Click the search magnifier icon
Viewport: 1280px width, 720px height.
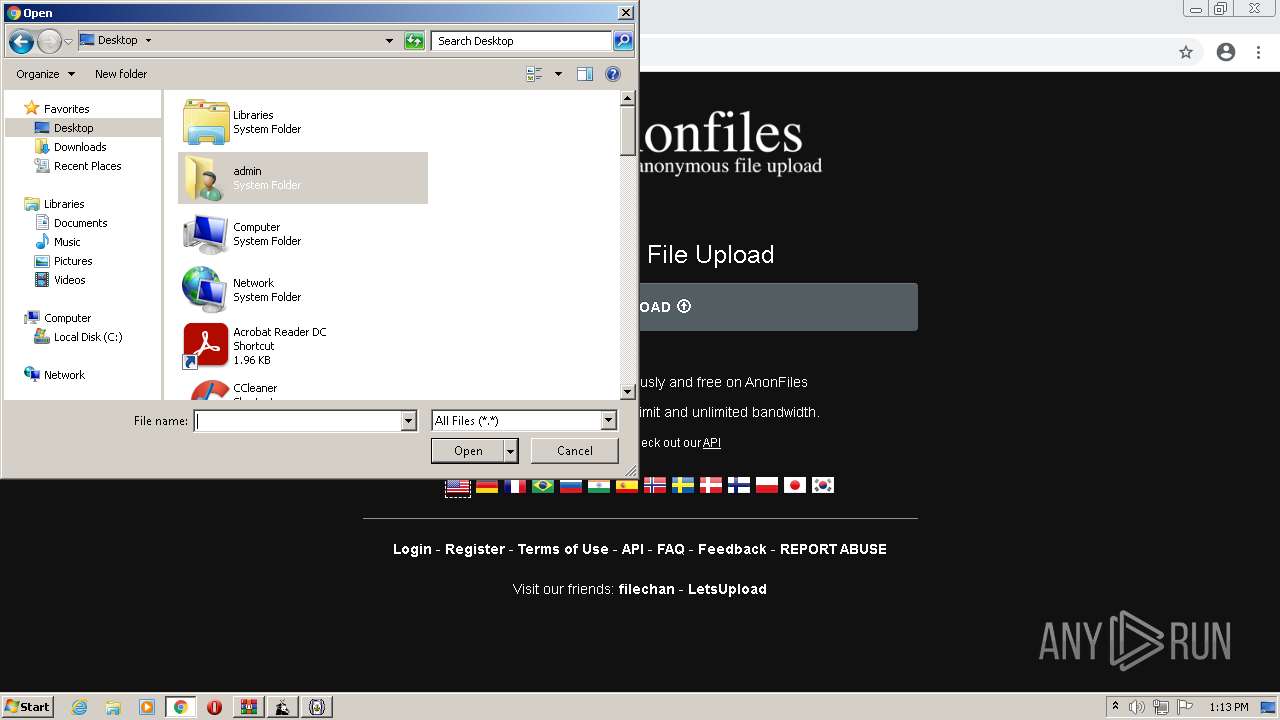(x=623, y=41)
